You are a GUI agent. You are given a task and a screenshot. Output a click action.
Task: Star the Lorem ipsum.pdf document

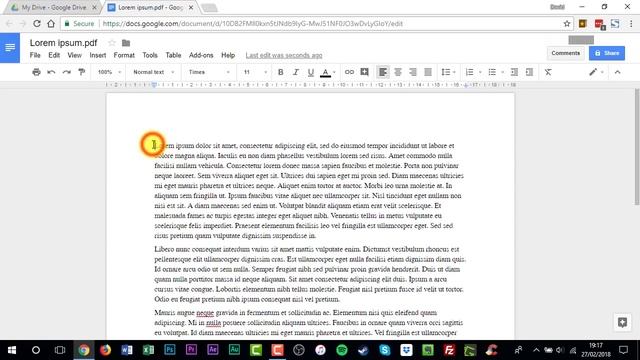point(112,43)
